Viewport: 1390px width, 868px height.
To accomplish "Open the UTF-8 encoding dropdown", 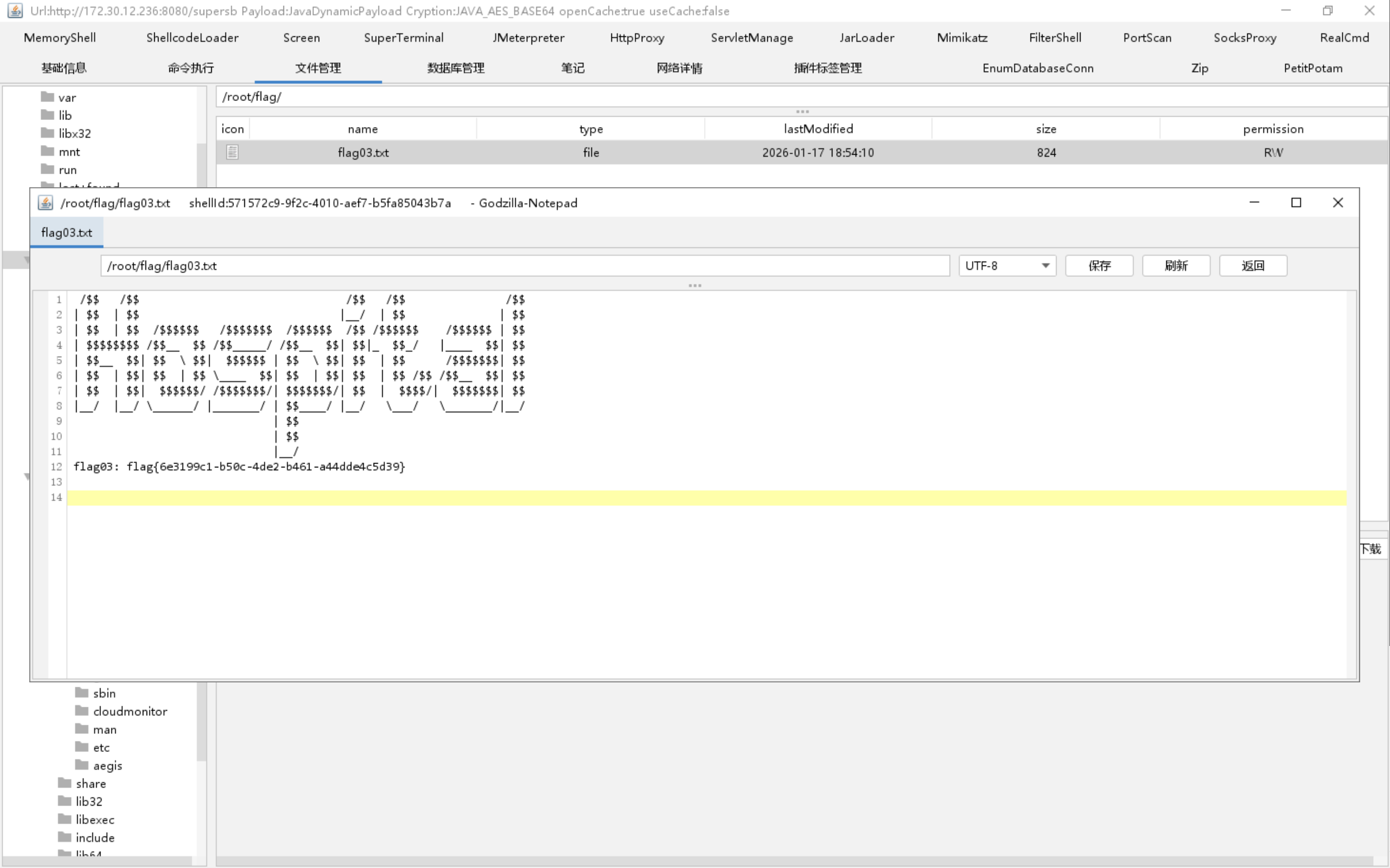I will click(1007, 266).
